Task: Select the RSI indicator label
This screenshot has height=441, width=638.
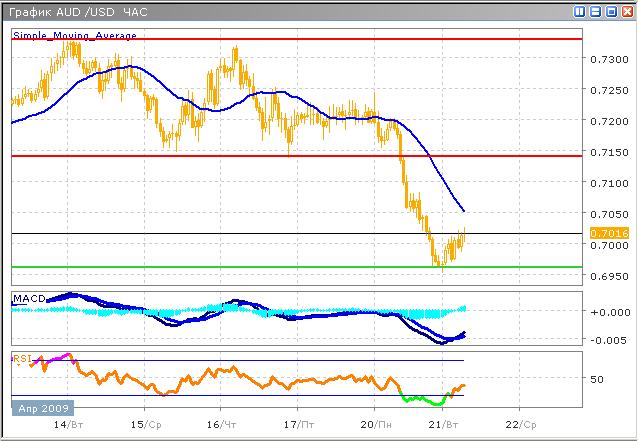Action: [x=21, y=357]
